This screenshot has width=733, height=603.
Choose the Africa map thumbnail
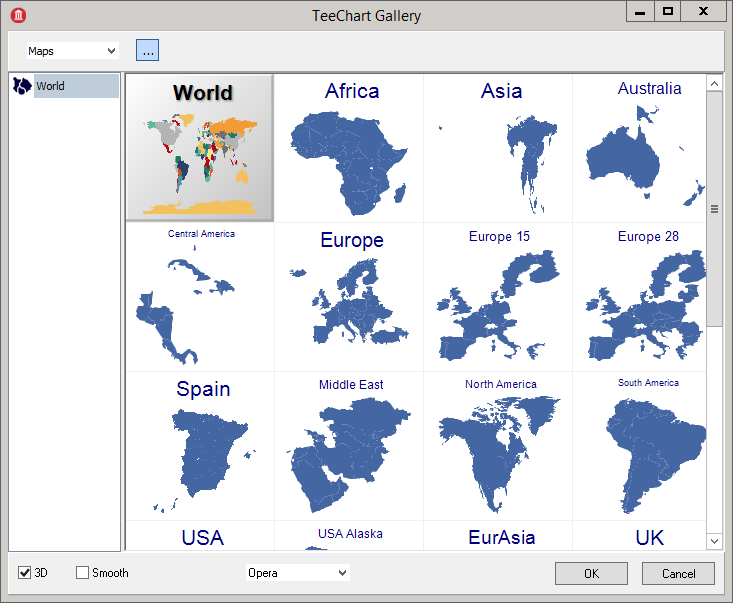click(349, 148)
